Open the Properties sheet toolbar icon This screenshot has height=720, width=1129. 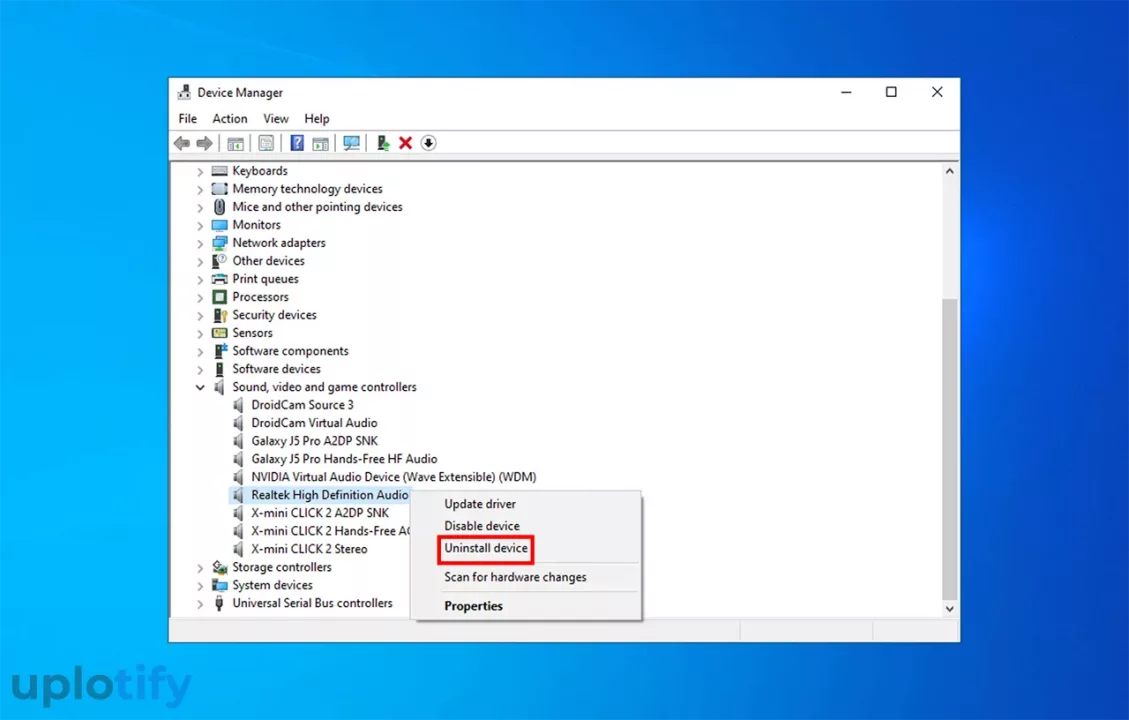(266, 143)
